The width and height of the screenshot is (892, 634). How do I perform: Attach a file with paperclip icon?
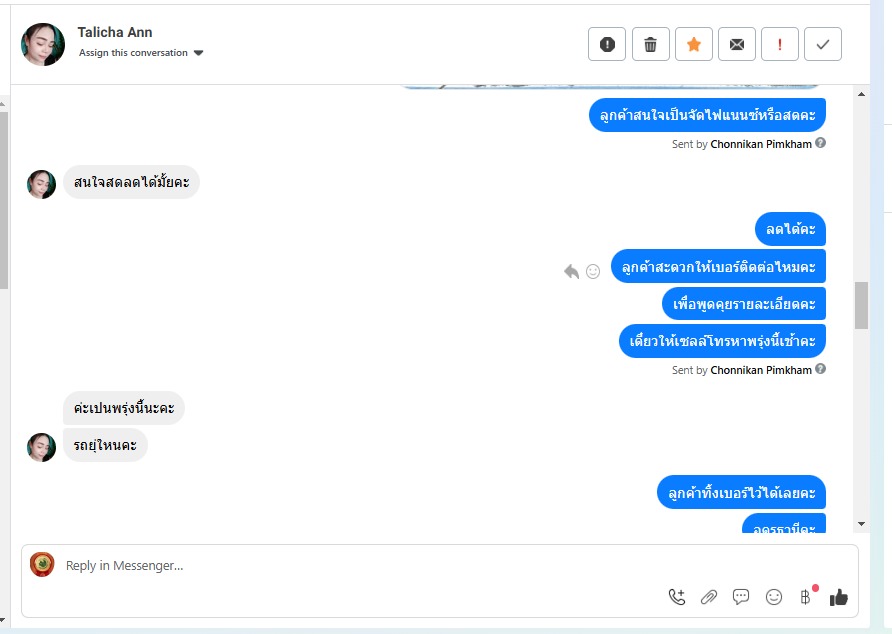click(x=709, y=597)
